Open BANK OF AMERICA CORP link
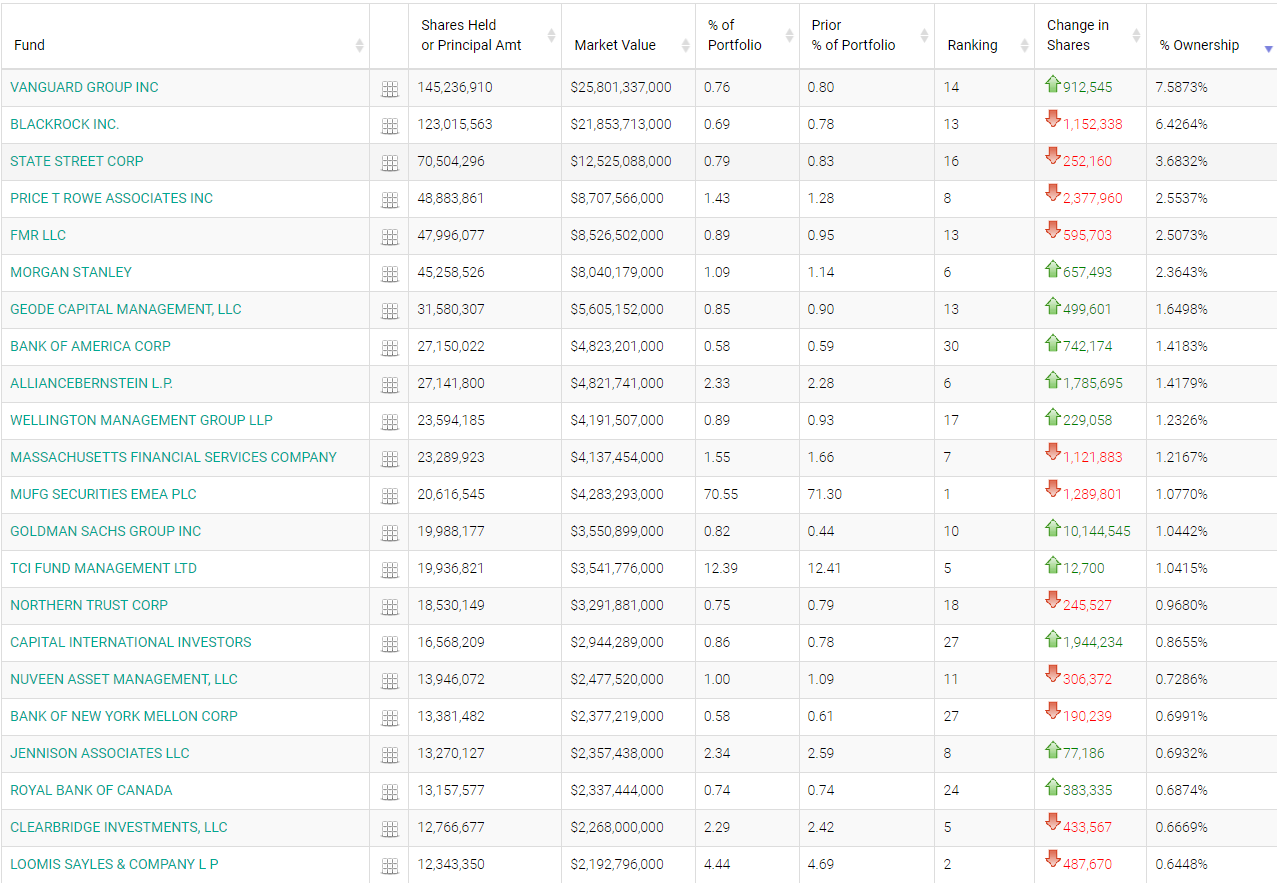The image size is (1277, 883). tap(91, 346)
